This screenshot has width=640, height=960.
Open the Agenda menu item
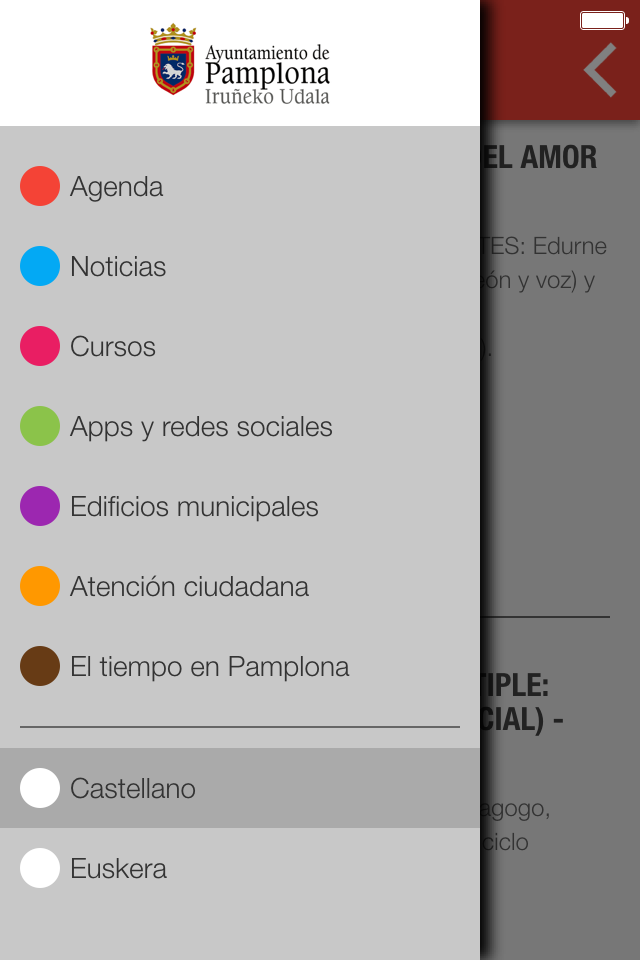116,187
